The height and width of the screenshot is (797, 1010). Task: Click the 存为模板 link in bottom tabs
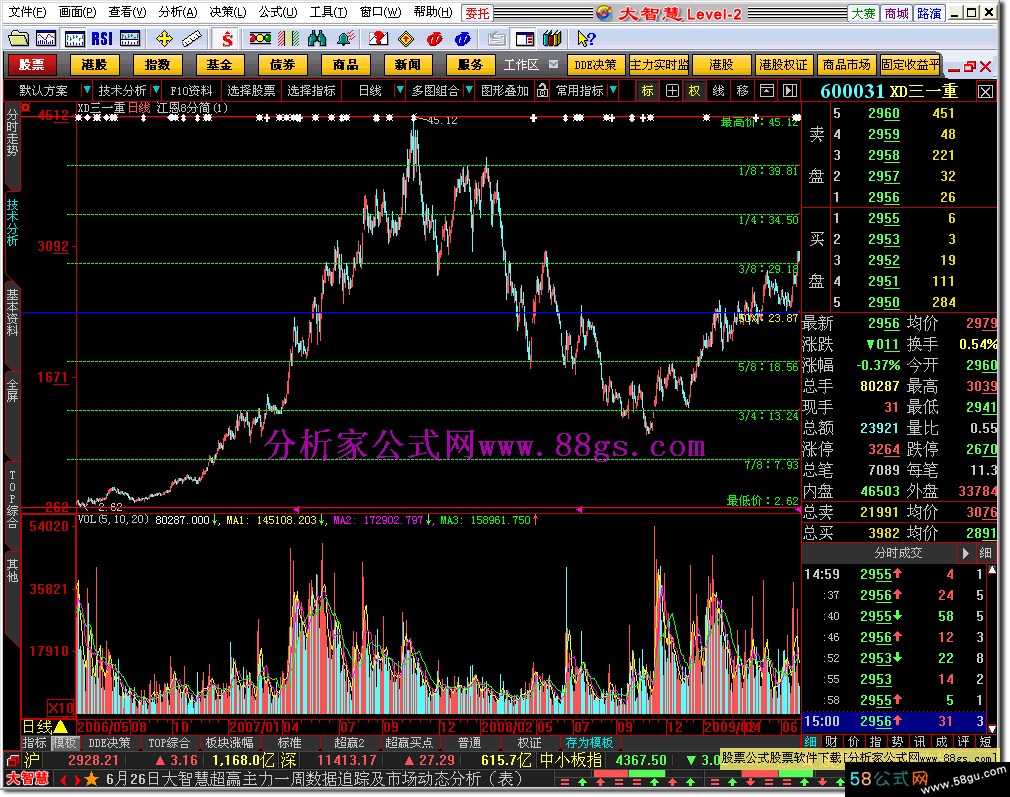pos(589,743)
